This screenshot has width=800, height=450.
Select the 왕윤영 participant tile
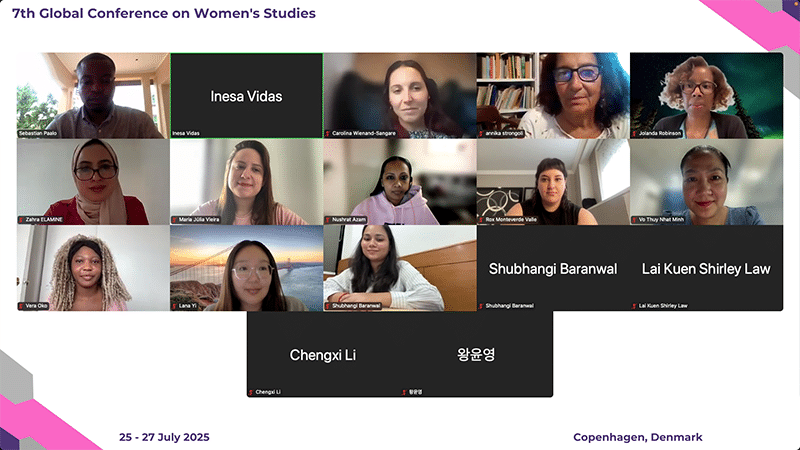(477, 354)
